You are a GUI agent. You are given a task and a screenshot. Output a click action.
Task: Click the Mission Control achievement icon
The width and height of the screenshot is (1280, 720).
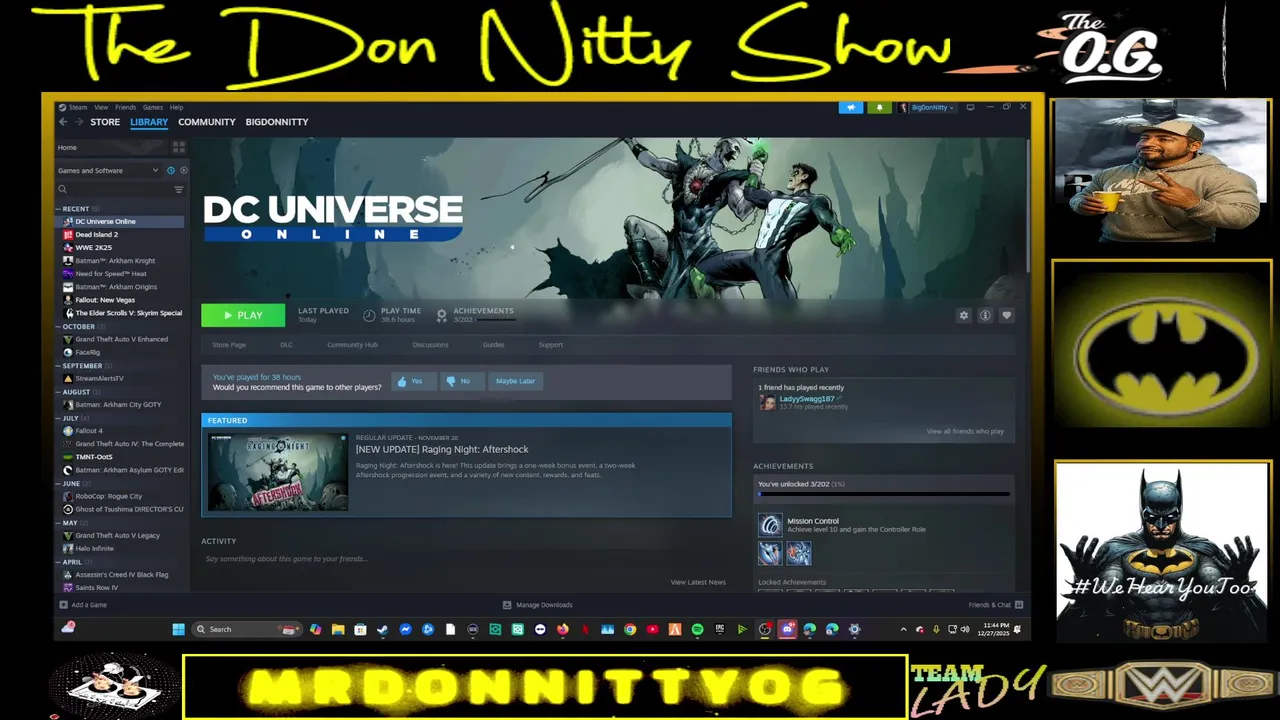pyautogui.click(x=770, y=525)
